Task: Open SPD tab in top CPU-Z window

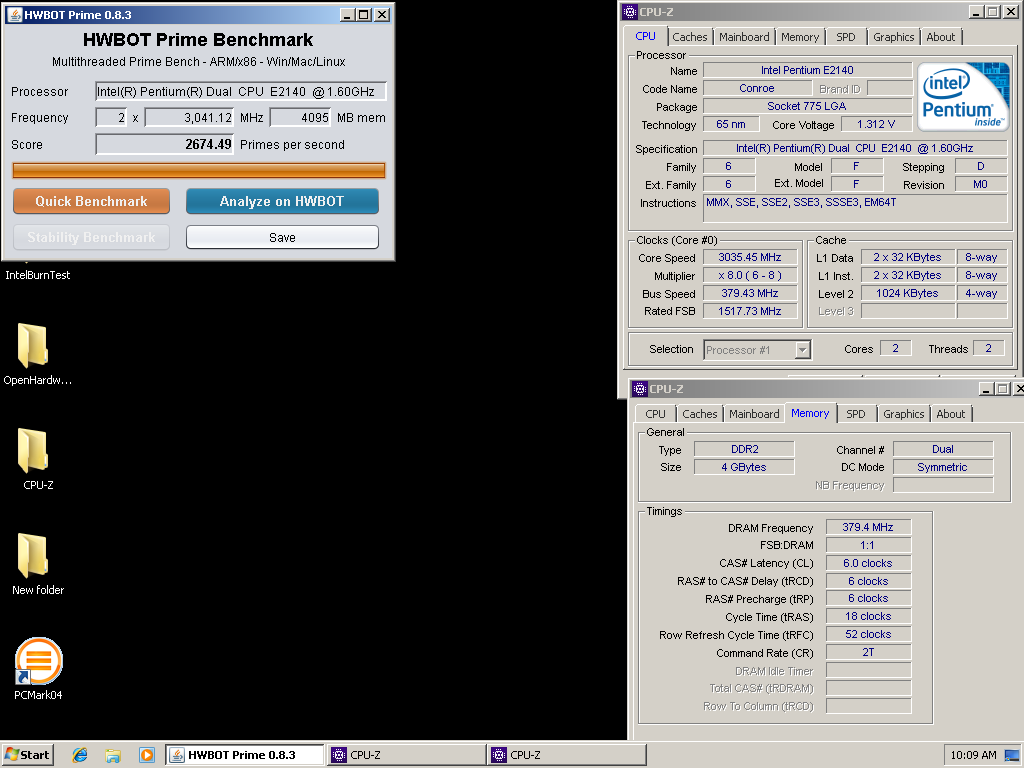Action: (846, 37)
